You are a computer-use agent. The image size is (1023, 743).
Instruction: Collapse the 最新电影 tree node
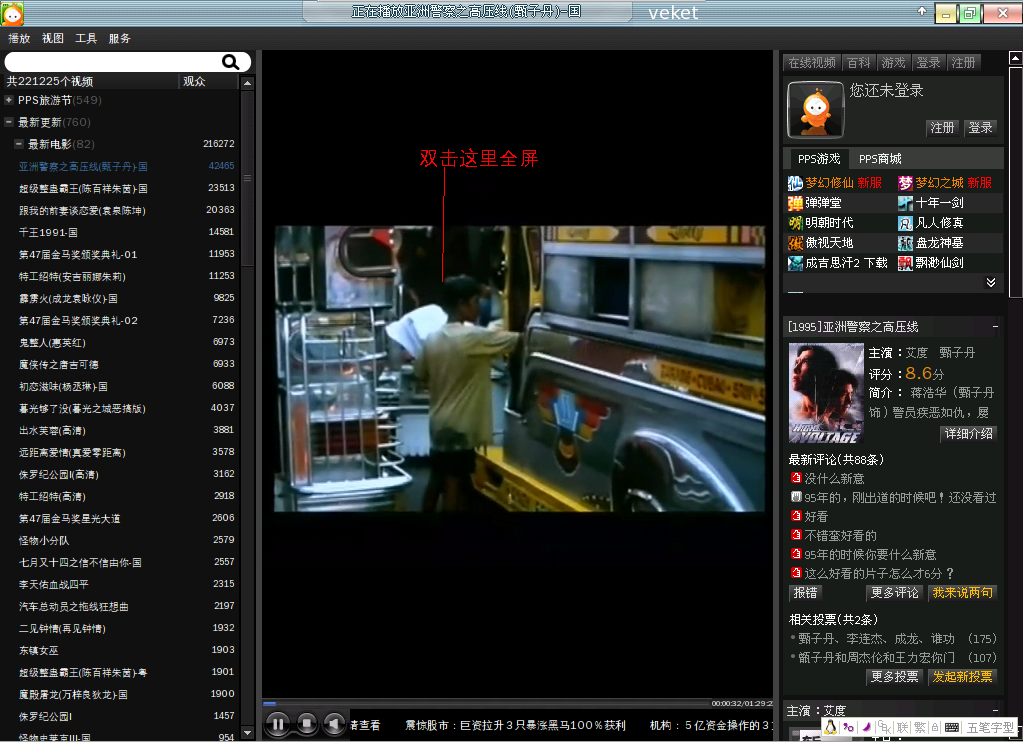[19, 144]
